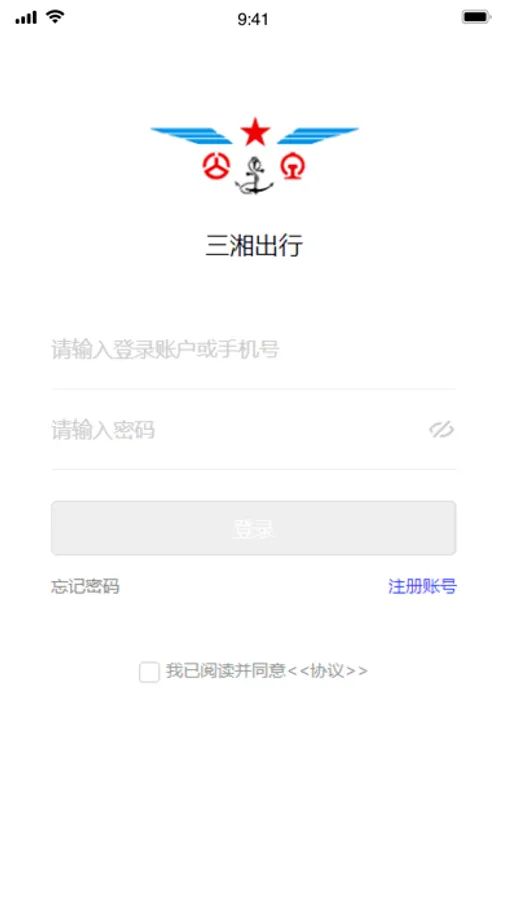Click the red steering wheel emblem
This screenshot has width=507, height=900.
pyautogui.click(x=216, y=166)
